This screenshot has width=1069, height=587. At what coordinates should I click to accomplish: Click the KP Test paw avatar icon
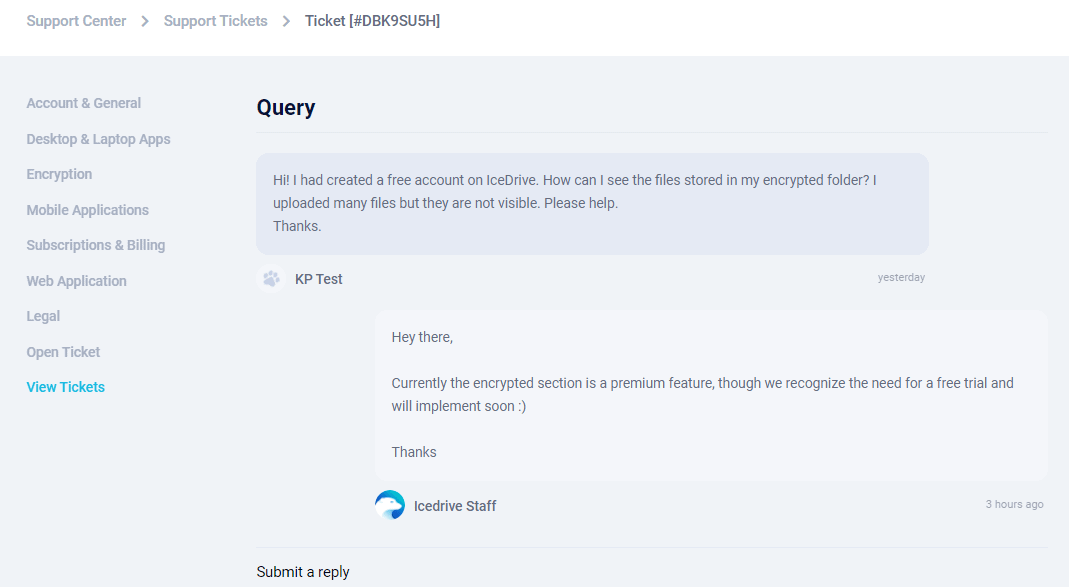pos(271,279)
